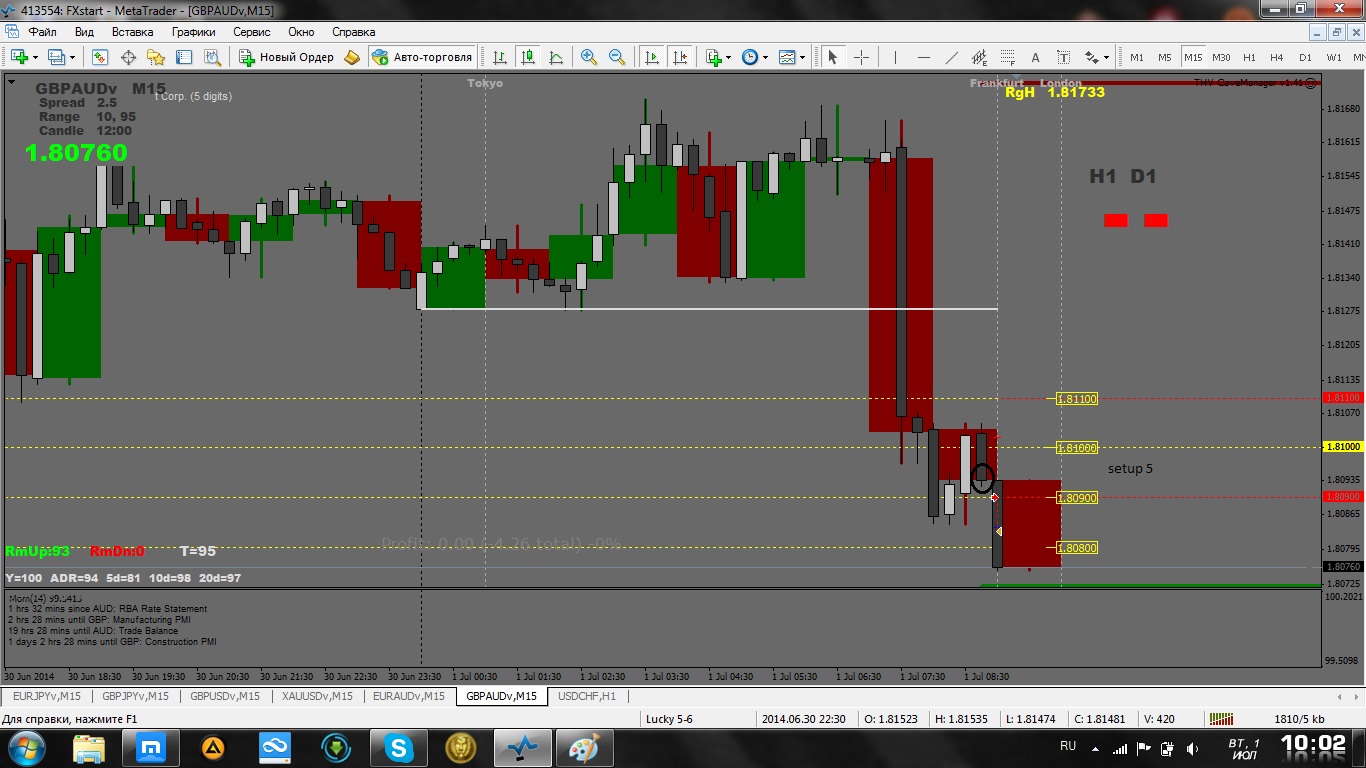The height and width of the screenshot is (768, 1366).
Task: Expand the new chart dropdown arrow
Action: pyautogui.click(x=36, y=57)
